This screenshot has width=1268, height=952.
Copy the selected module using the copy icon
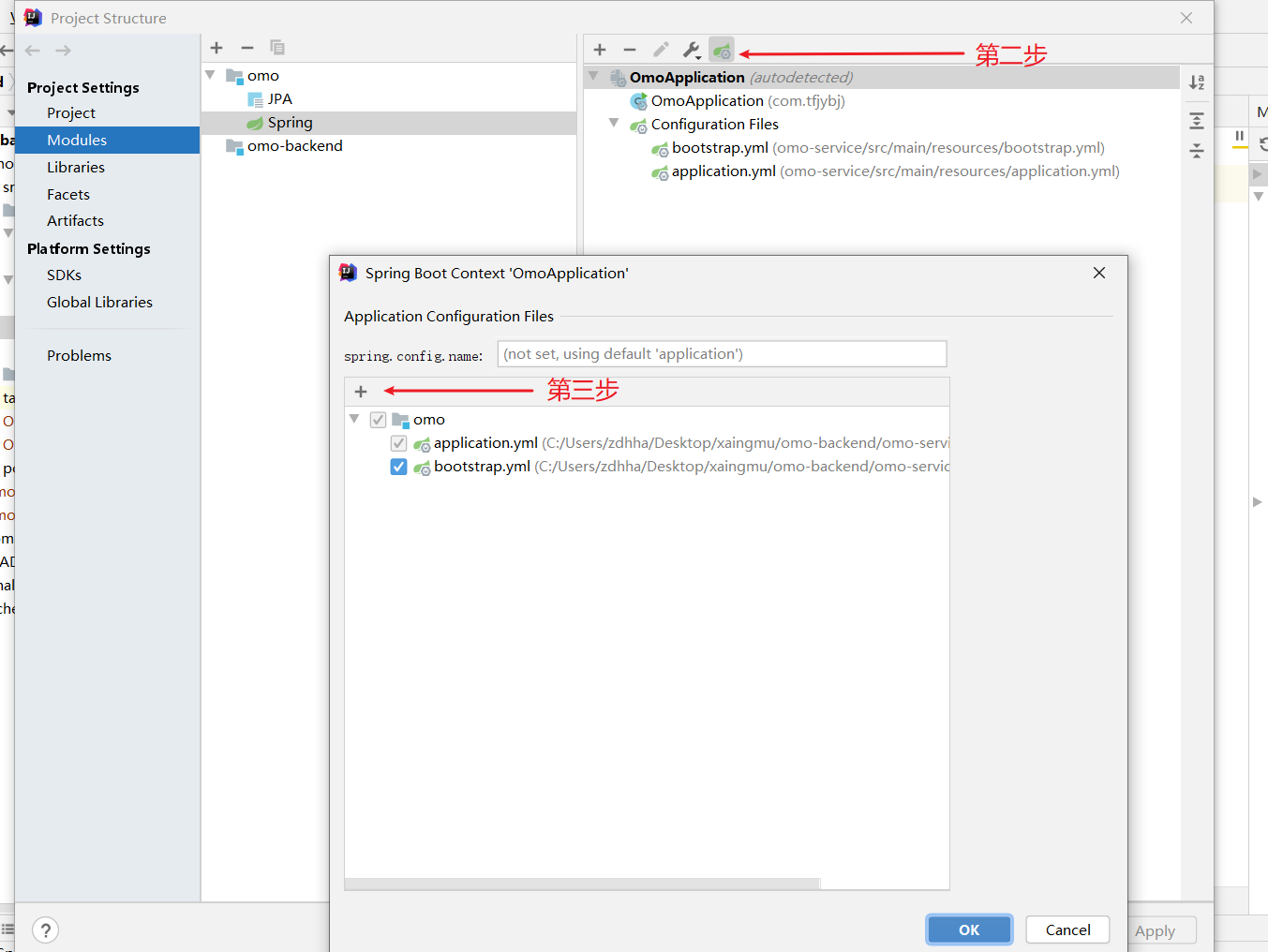point(277,48)
